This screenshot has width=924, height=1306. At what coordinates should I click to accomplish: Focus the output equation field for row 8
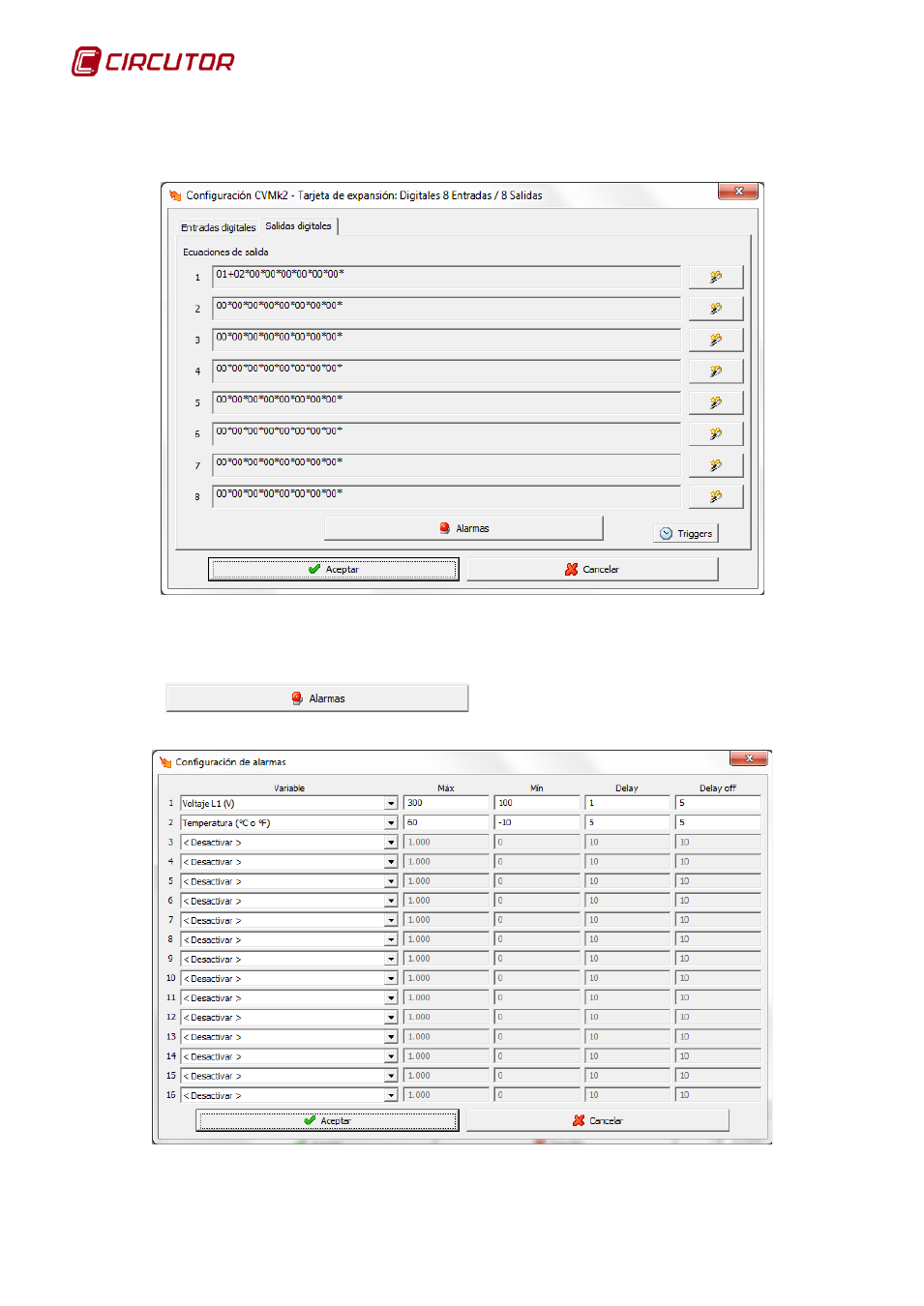pos(446,496)
